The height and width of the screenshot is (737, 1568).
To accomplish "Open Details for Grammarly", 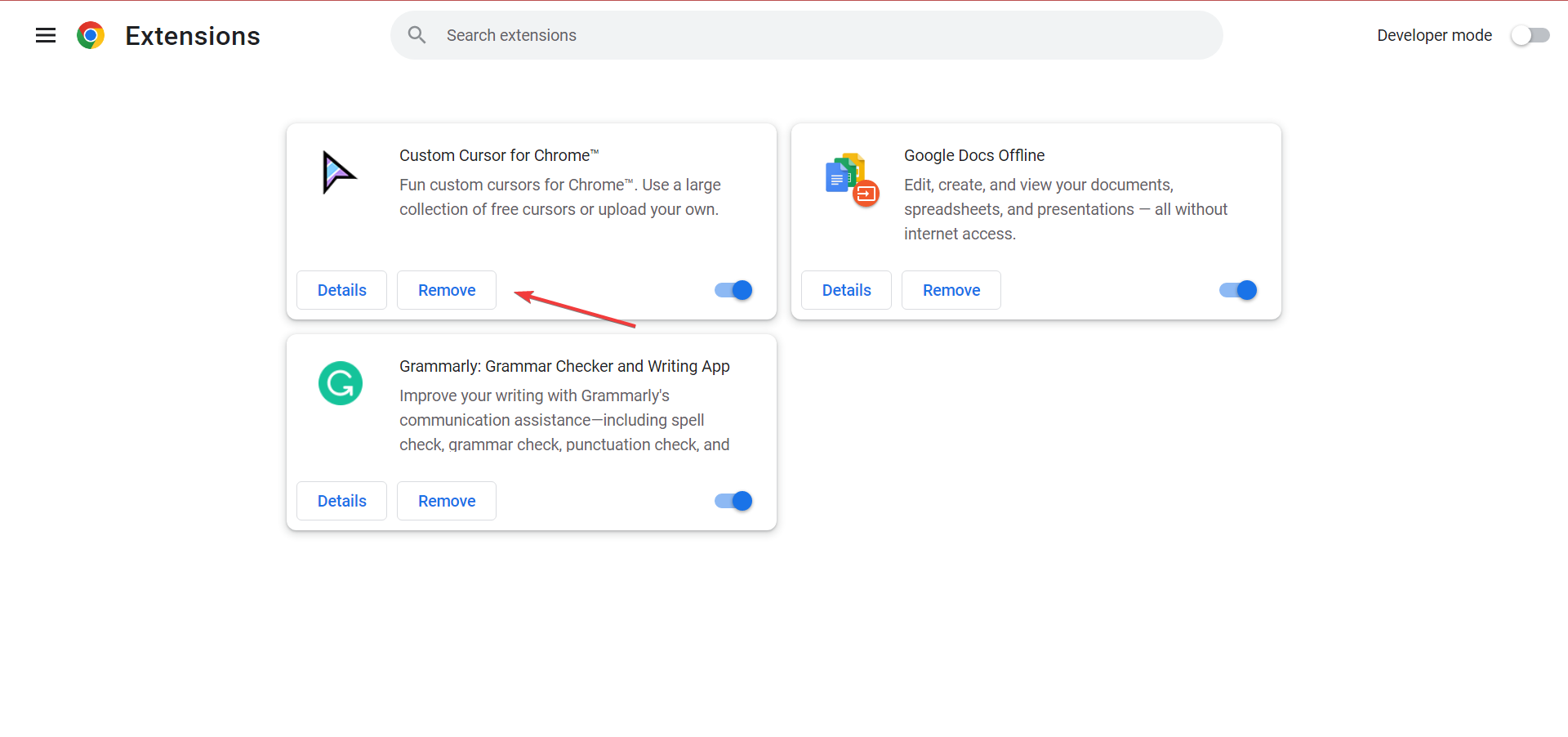I will (x=341, y=501).
